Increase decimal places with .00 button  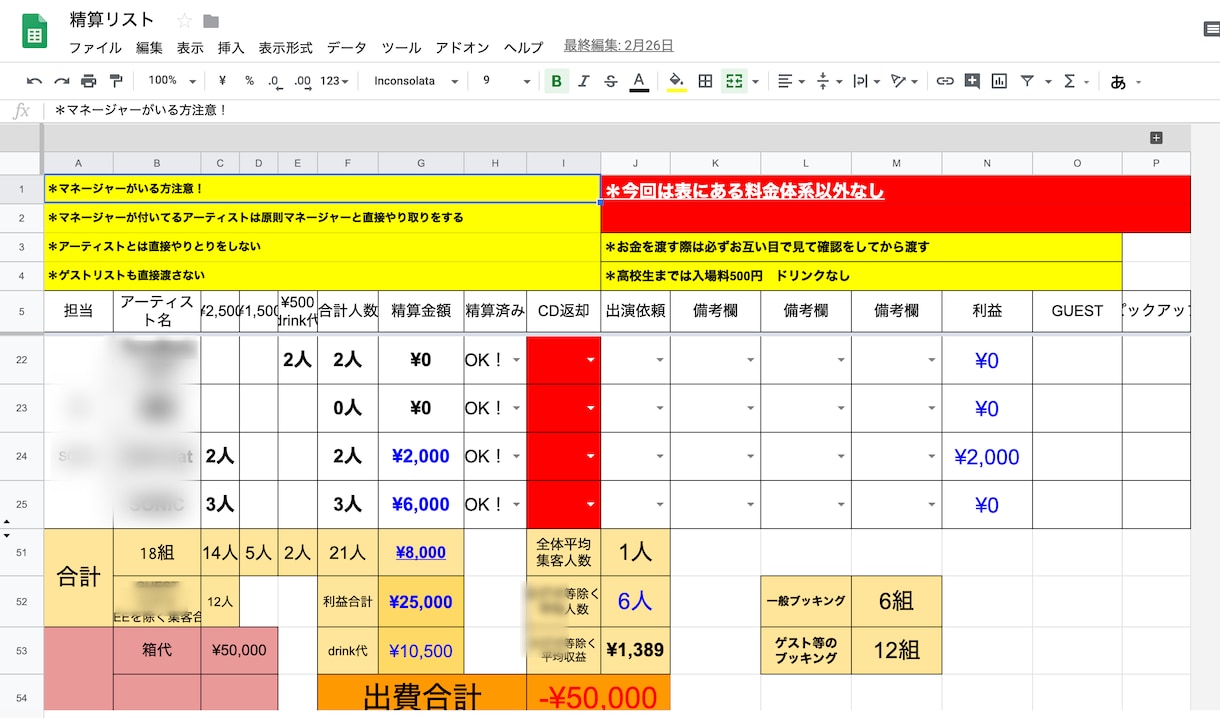tap(303, 81)
